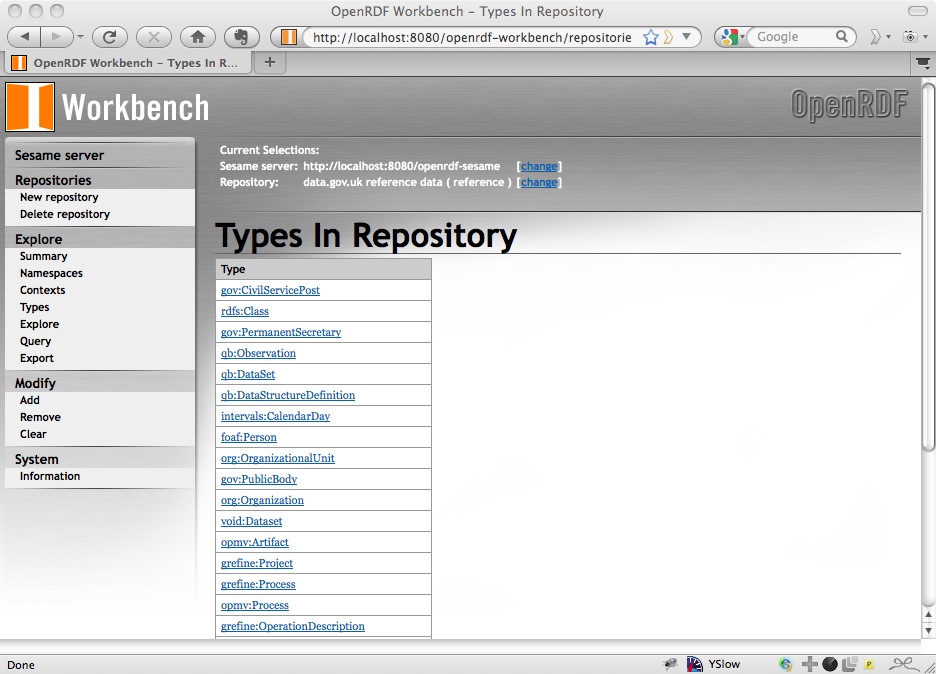Open the camera icon dropdown arrow
Screen dimensions: 936x674
pos(924,37)
